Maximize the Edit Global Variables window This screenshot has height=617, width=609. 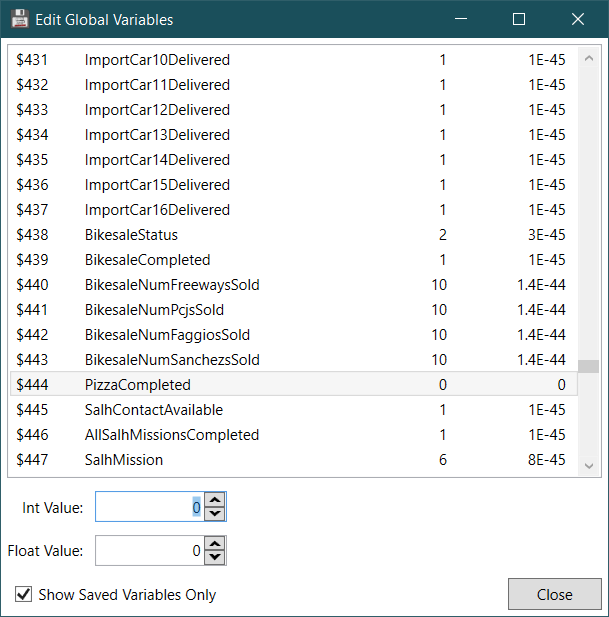(x=519, y=19)
